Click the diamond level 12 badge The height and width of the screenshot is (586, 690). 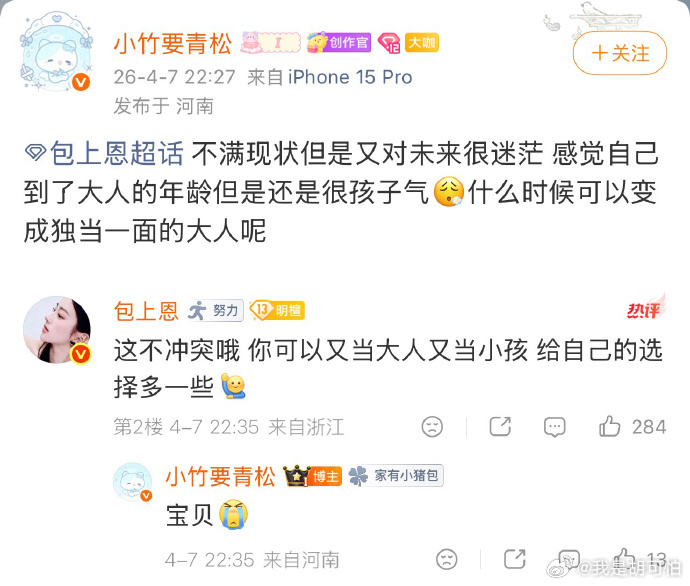(x=389, y=43)
